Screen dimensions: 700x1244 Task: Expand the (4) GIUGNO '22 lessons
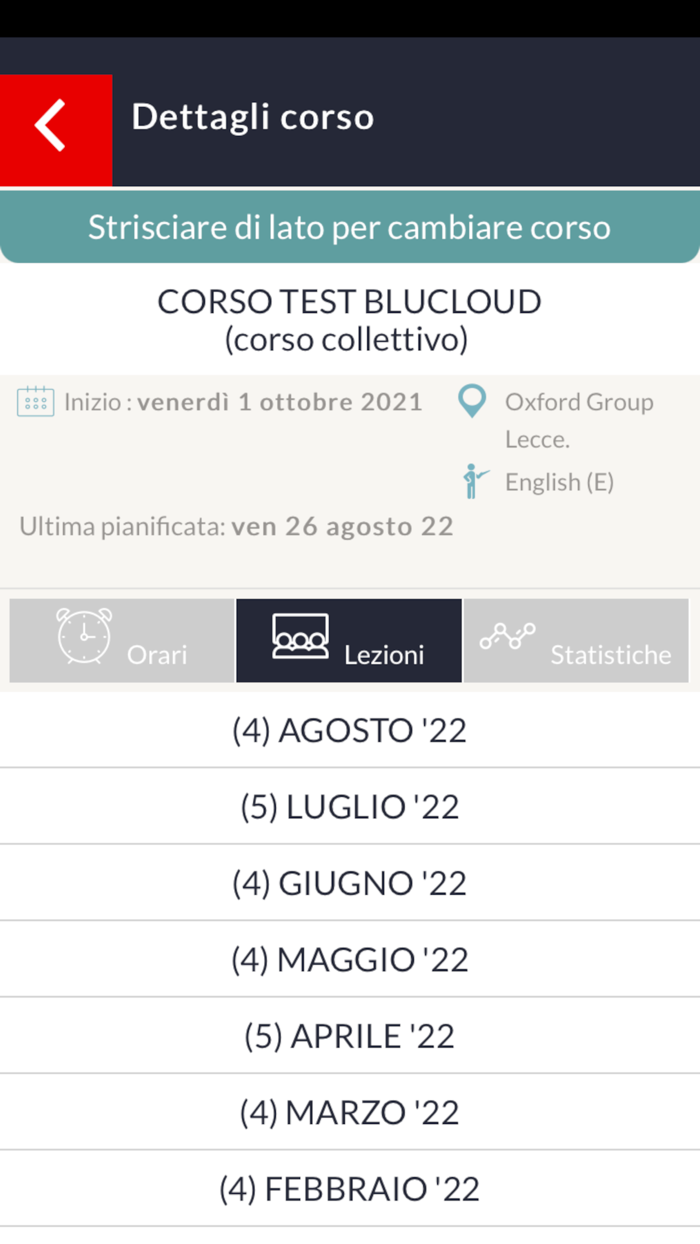coord(350,882)
